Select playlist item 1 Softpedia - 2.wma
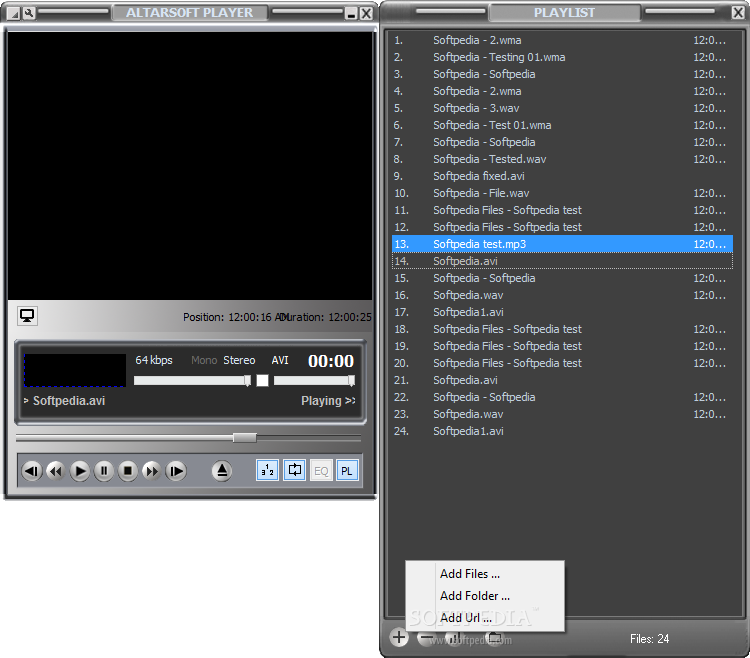This screenshot has width=750, height=658. [562, 40]
